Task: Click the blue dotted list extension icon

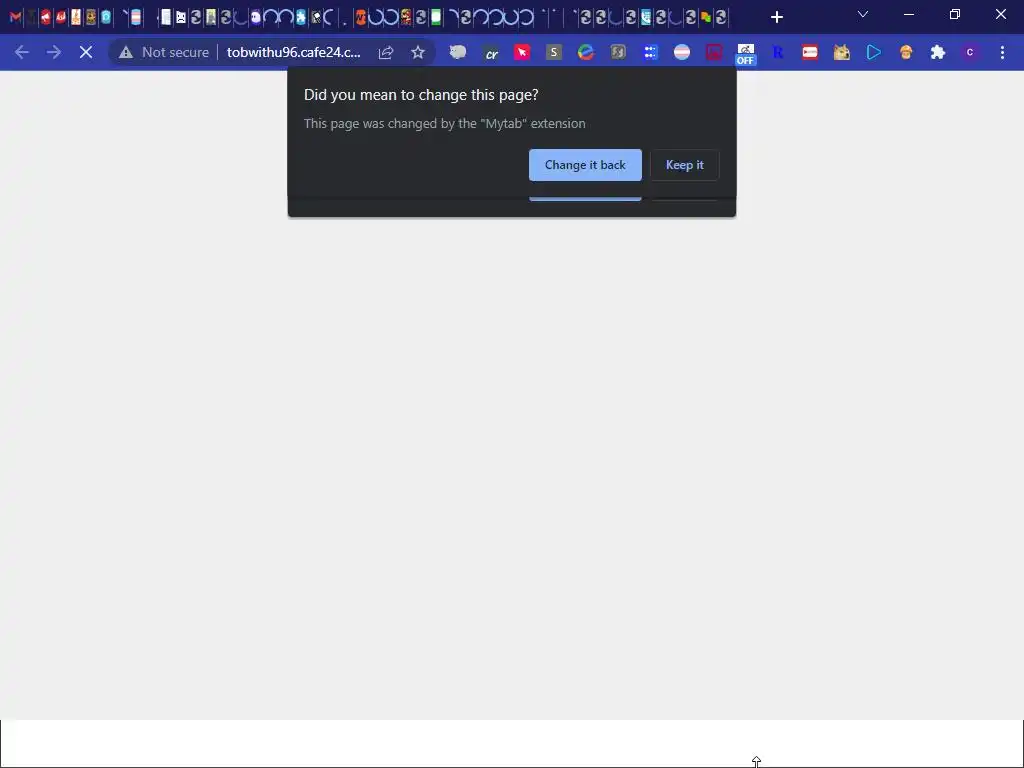Action: pyautogui.click(x=650, y=52)
